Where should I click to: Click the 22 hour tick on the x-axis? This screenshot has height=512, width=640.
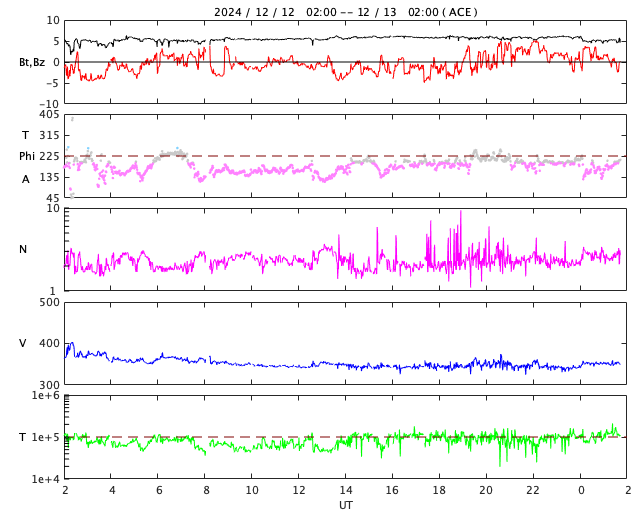(533, 491)
